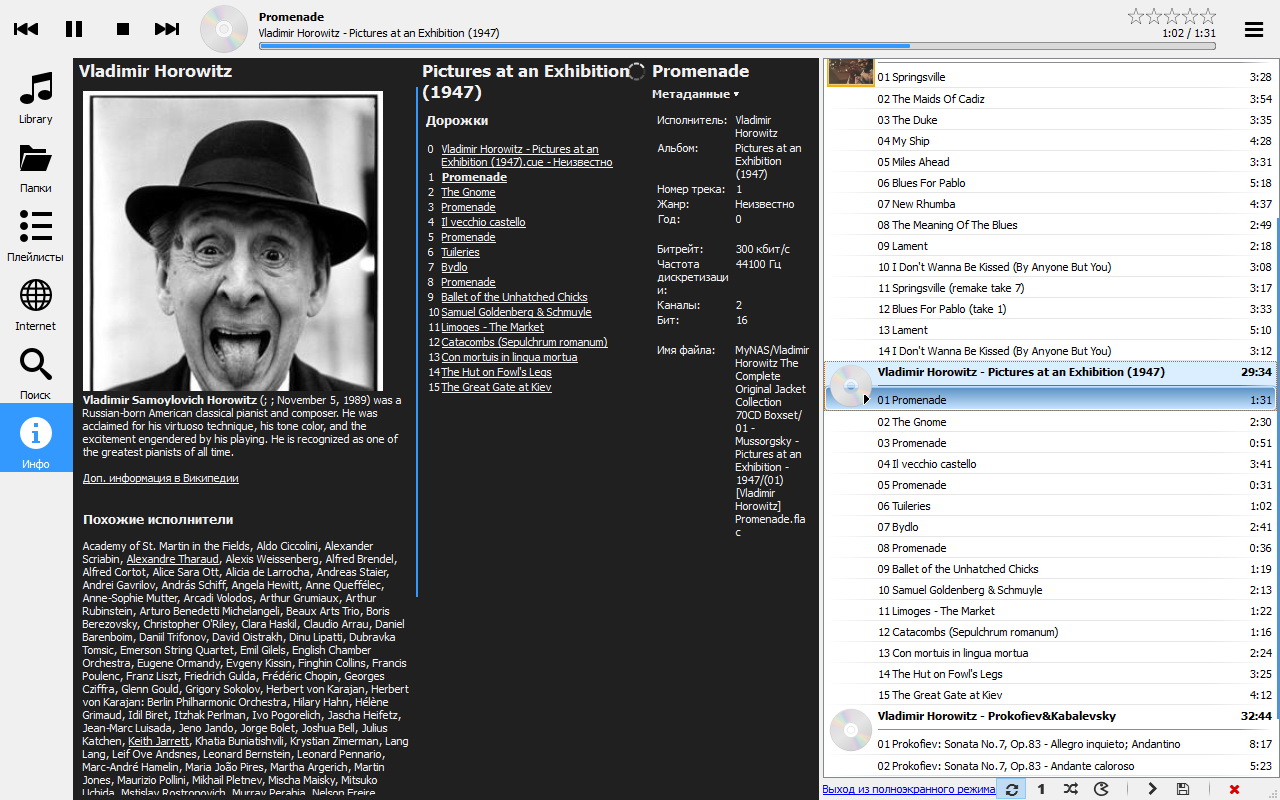The height and width of the screenshot is (800, 1280).
Task: Click Выход из полноэкранного режима link
Action: (x=908, y=789)
